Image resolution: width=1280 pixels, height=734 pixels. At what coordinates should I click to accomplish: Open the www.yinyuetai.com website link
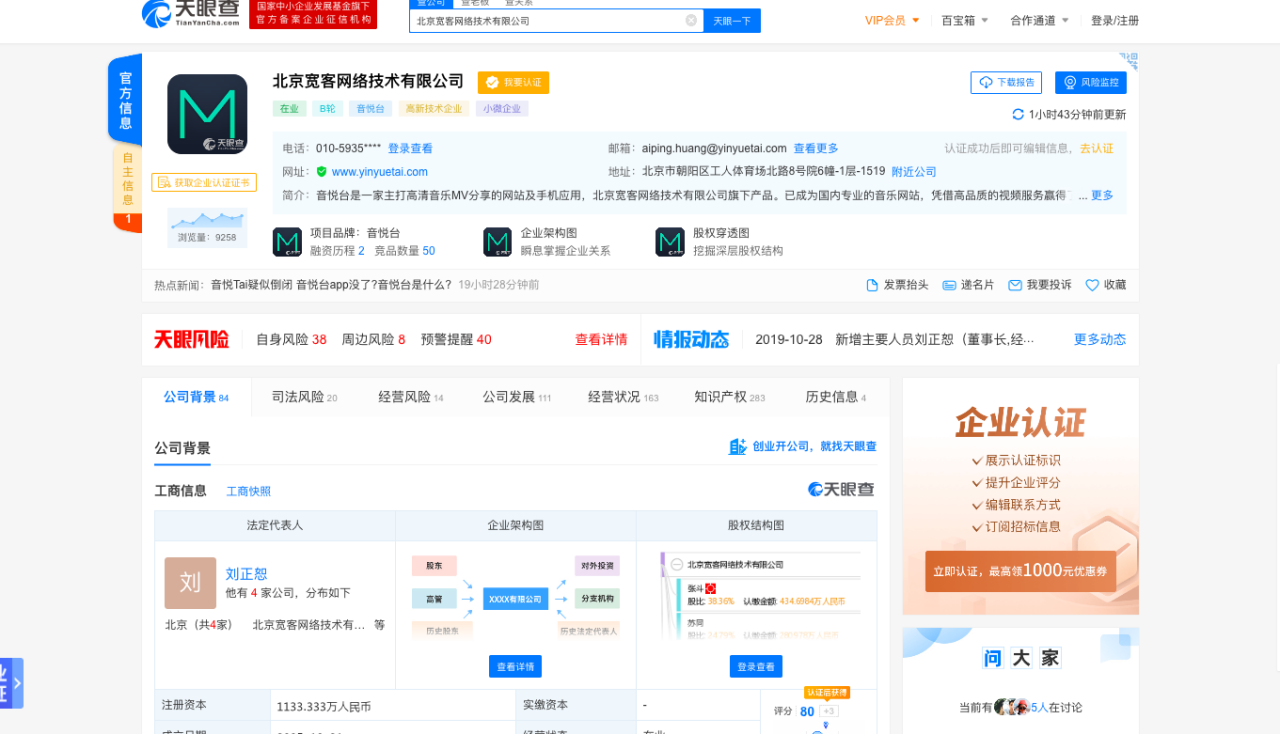(x=379, y=172)
